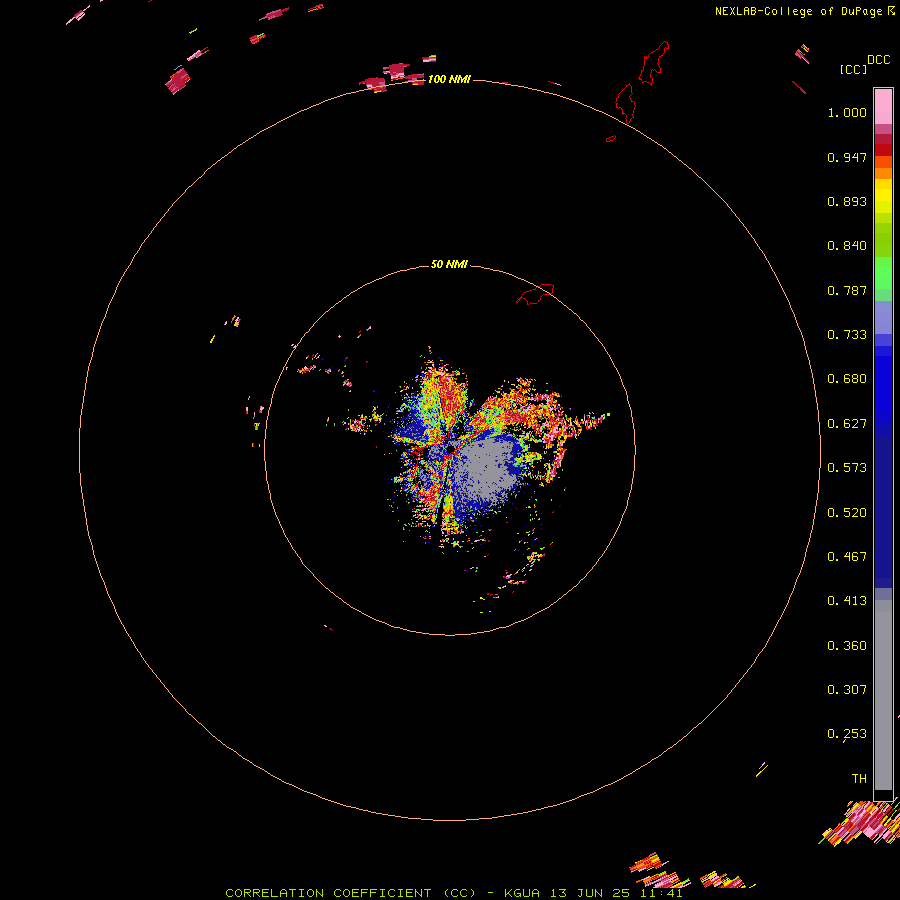Click the TH threshold label
Viewport: 900px width, 900px height.
click(x=859, y=779)
